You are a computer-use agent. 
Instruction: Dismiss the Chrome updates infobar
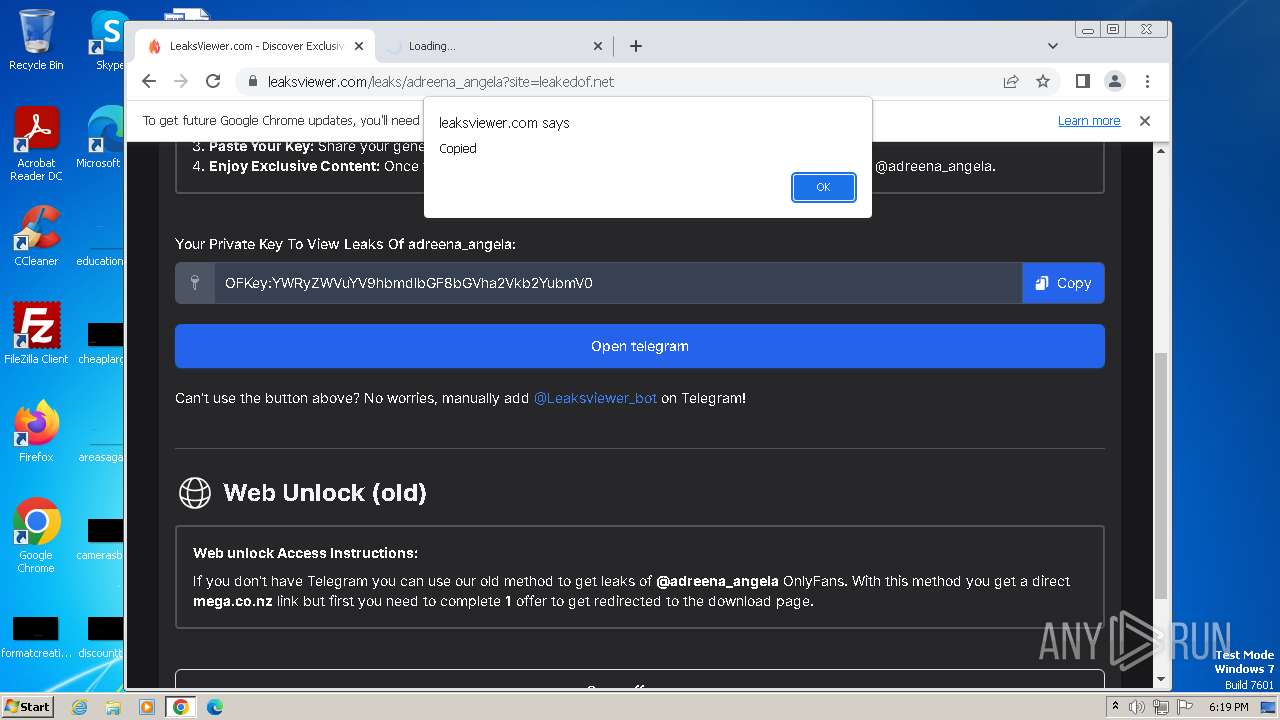[1145, 121]
